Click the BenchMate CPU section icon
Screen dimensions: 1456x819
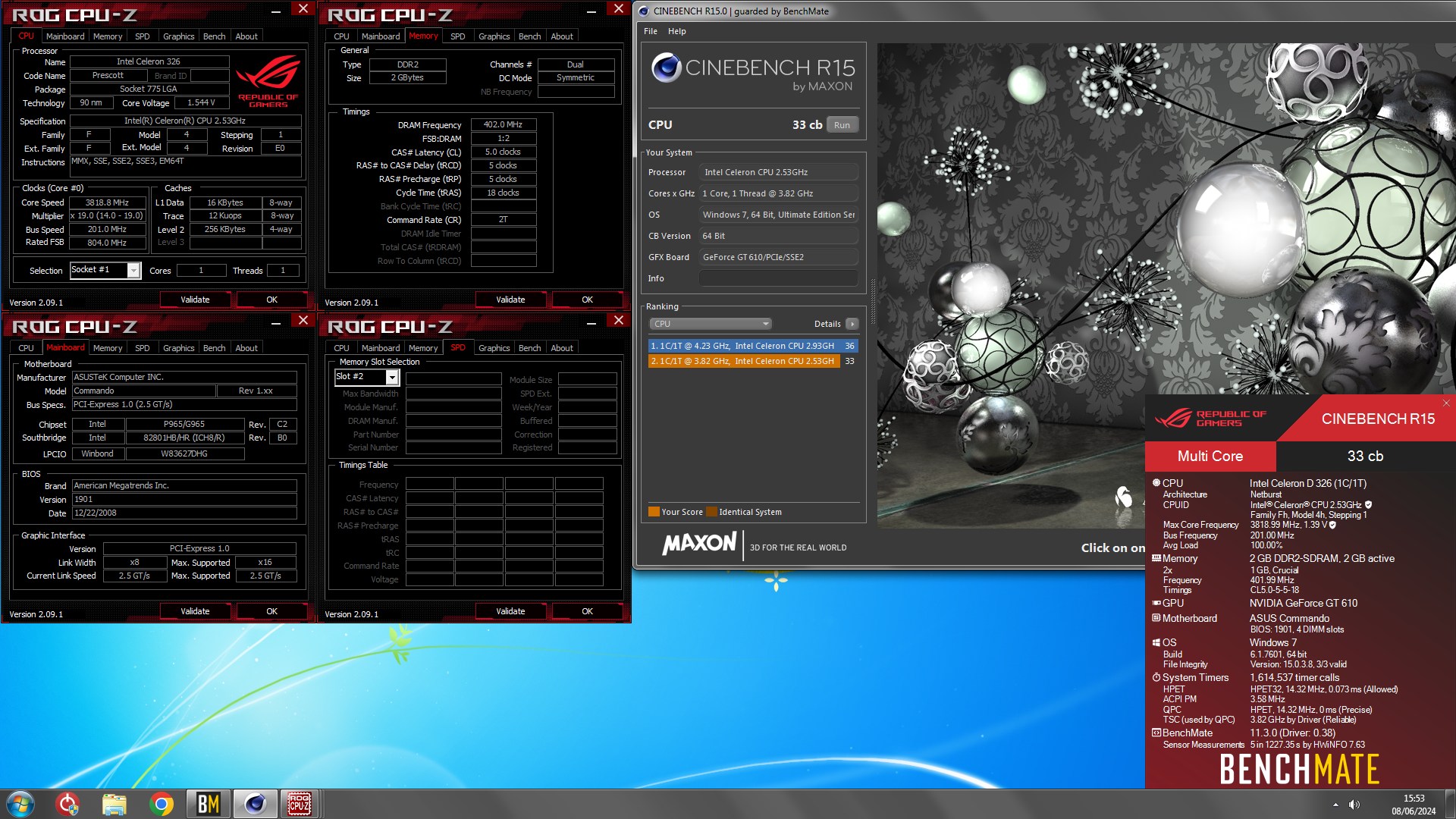click(x=1156, y=482)
